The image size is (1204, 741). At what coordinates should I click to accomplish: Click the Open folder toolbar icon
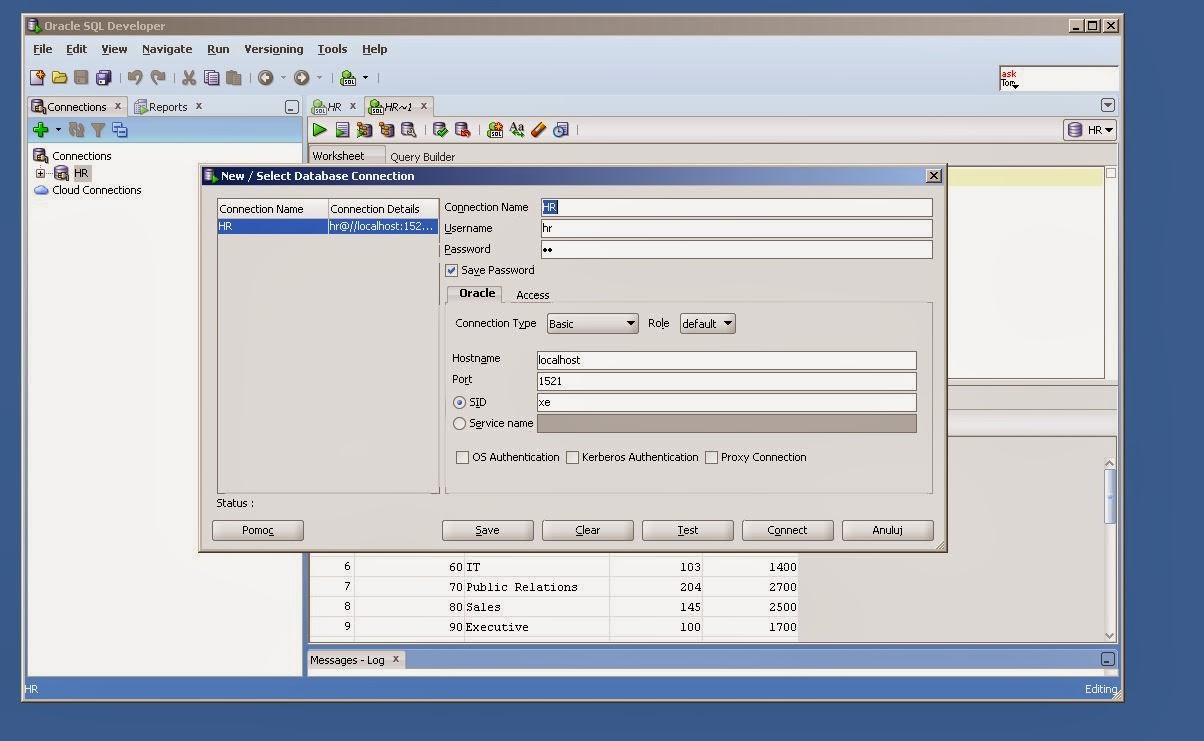click(x=60, y=78)
